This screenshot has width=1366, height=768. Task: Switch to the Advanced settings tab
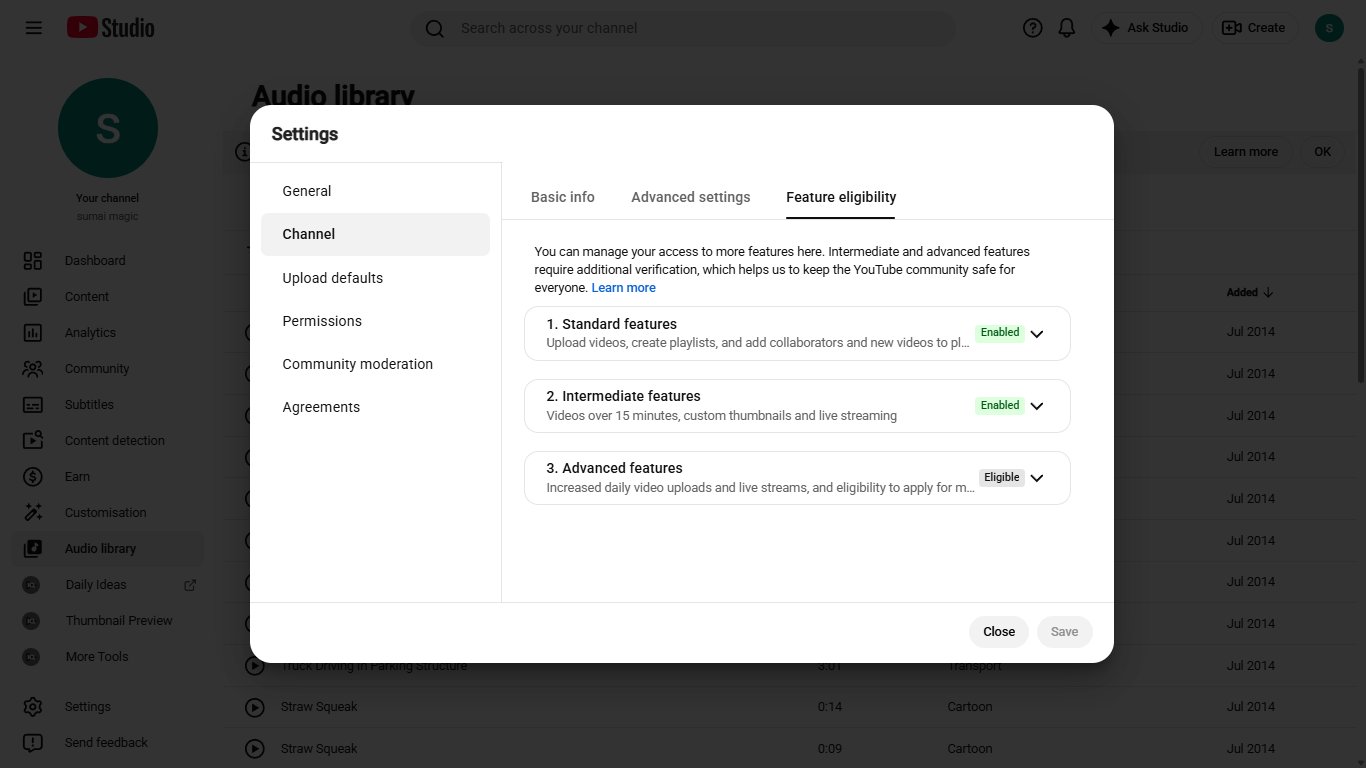tap(691, 197)
